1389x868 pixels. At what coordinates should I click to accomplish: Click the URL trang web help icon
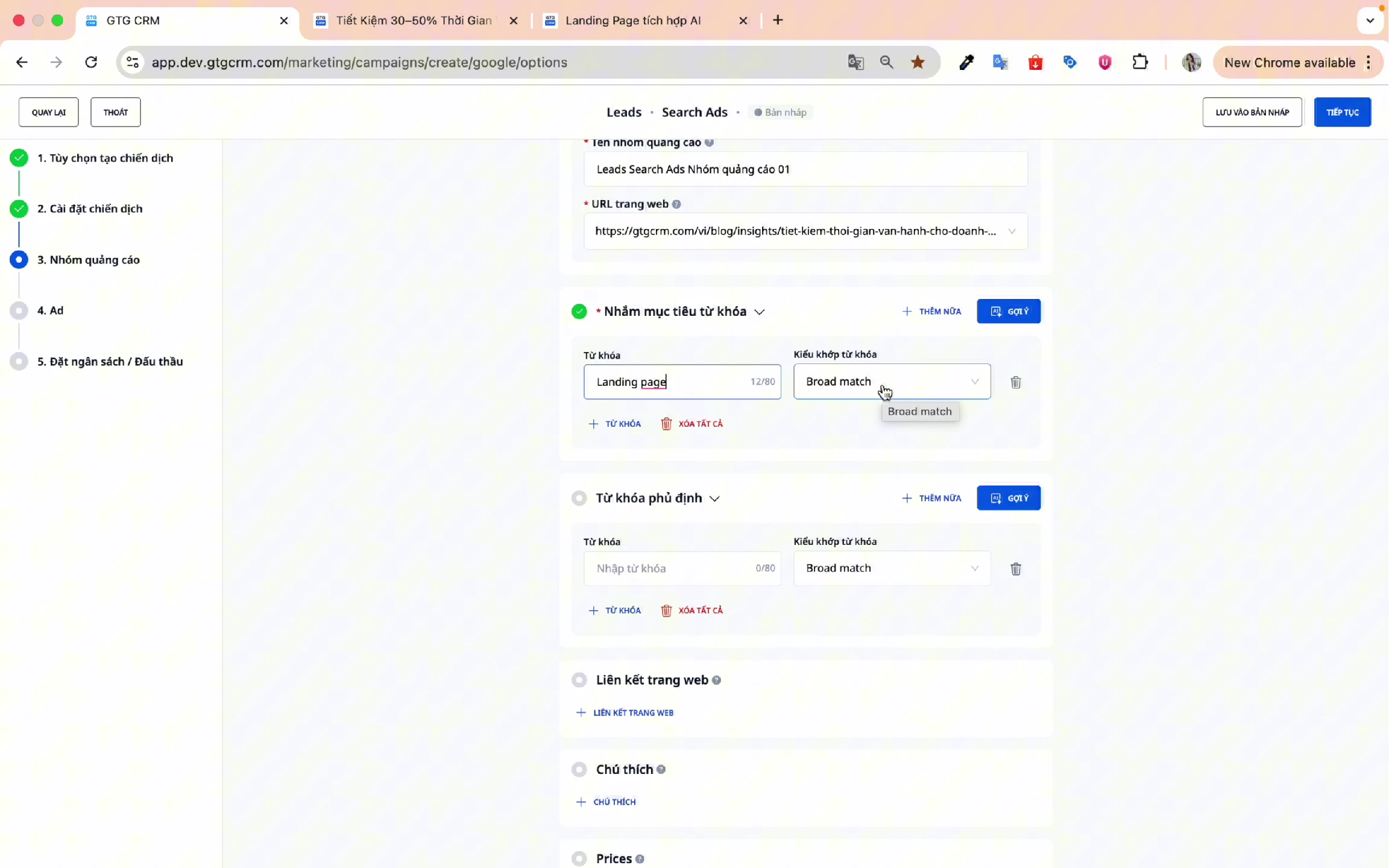[x=676, y=204]
